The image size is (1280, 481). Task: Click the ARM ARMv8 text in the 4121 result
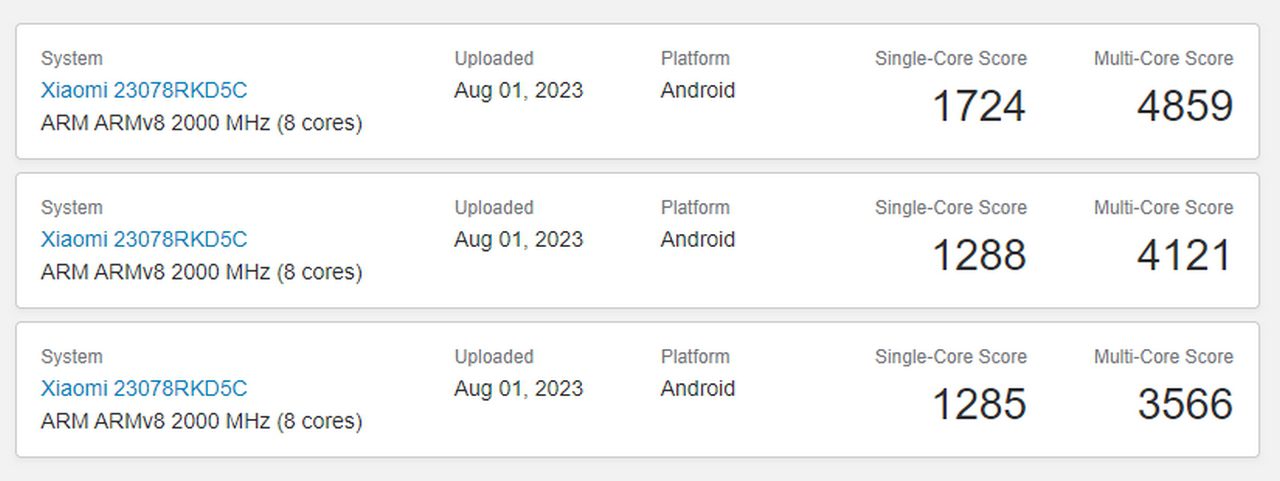[x=201, y=272]
